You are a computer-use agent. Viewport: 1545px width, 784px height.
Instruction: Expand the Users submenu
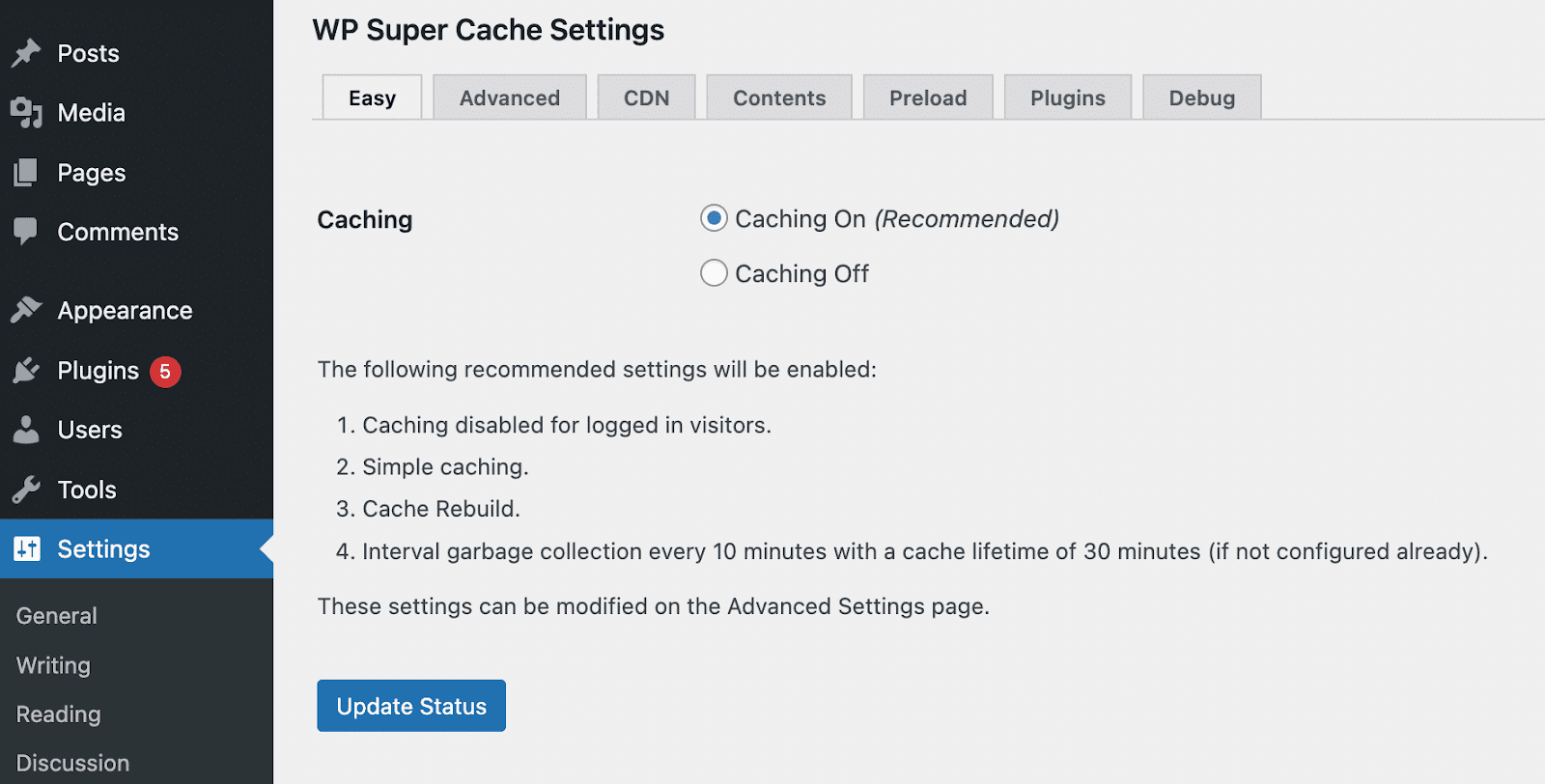coord(90,430)
